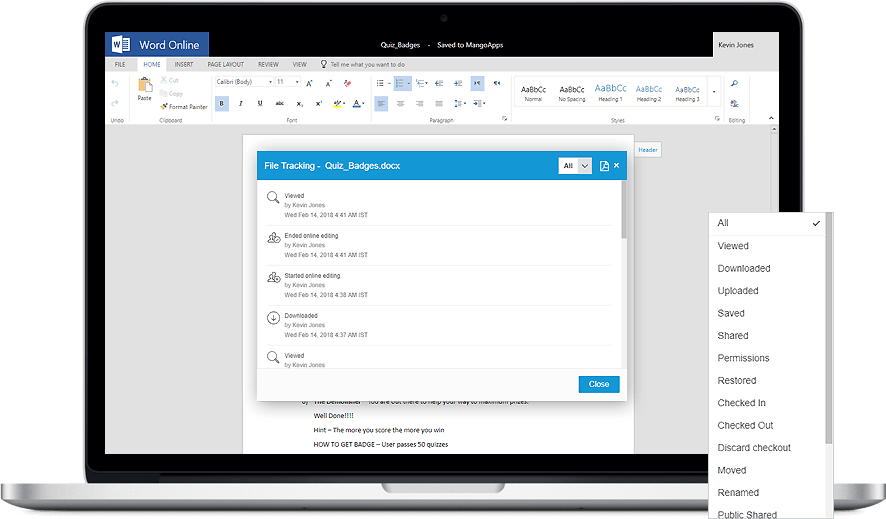886x519 pixels.
Task: Select Downloaded in the filter list
Action: [744, 268]
